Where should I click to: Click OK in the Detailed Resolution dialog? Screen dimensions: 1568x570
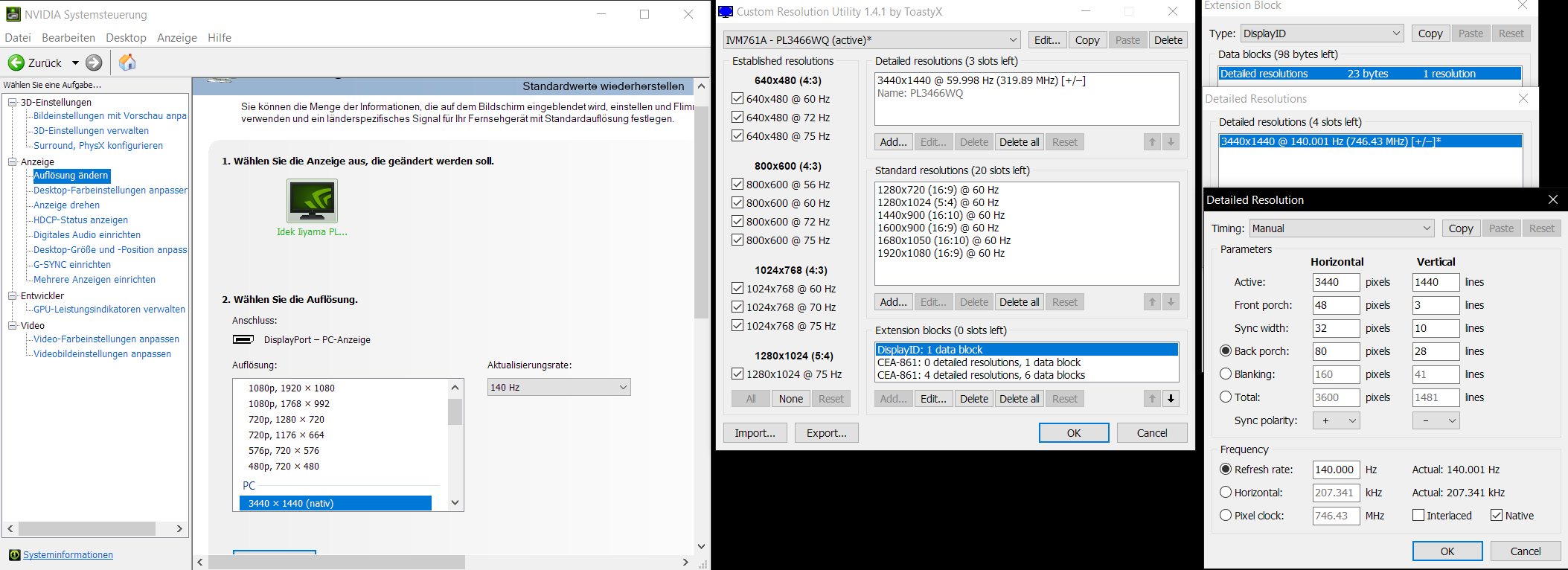1447,551
